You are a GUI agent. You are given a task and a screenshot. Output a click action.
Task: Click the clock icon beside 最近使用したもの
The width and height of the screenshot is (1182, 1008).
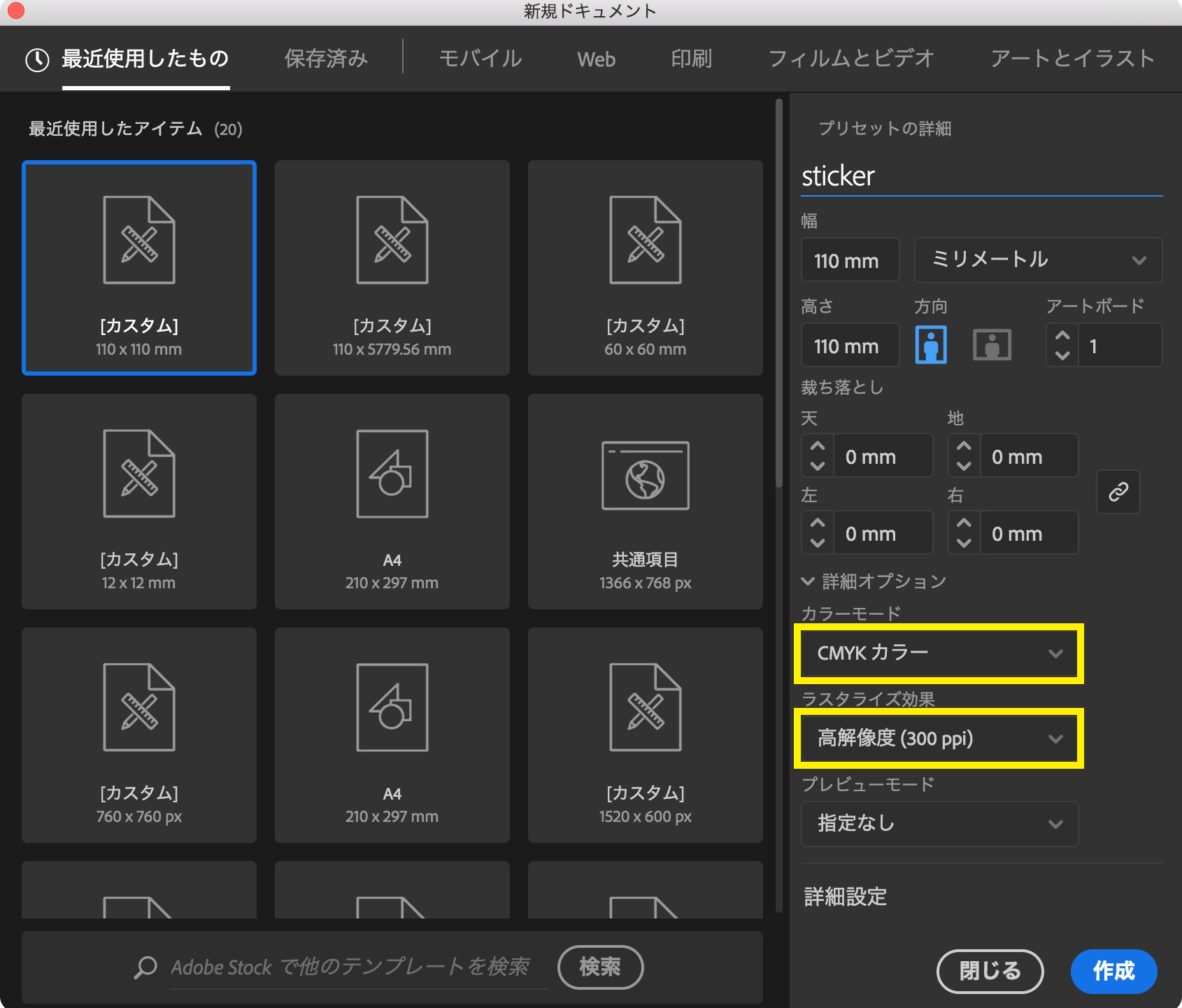coord(37,59)
